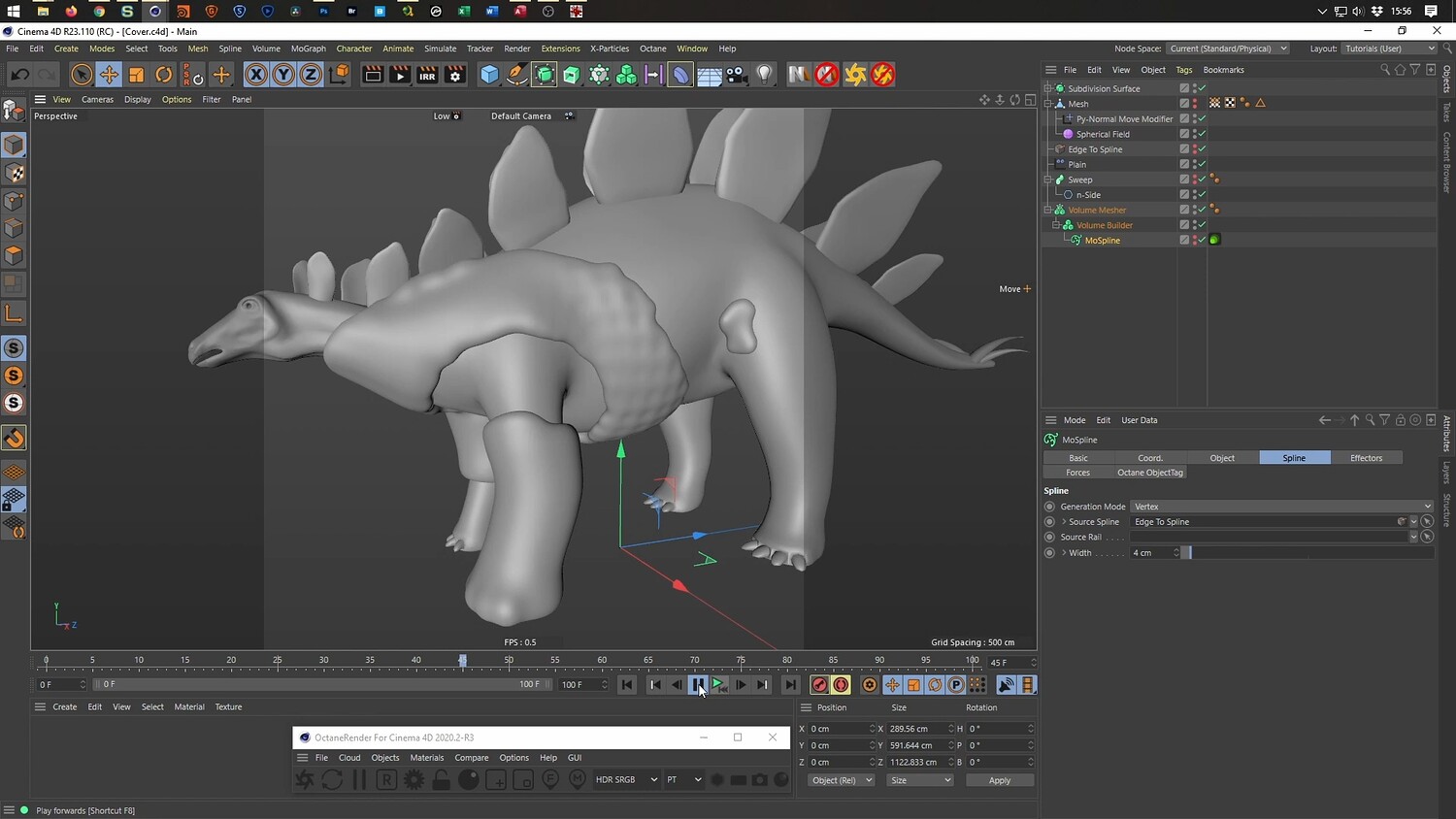Click the Spline Pen tool icon
The height and width of the screenshot is (819, 1456).
tap(517, 75)
